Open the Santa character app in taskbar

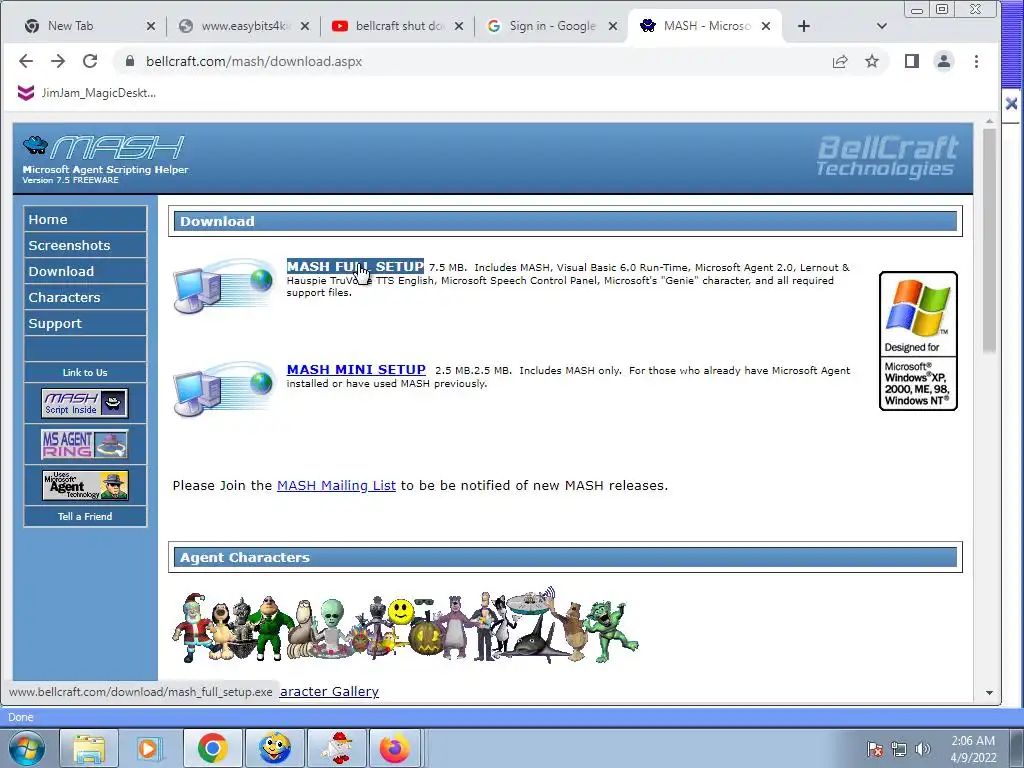coord(338,748)
